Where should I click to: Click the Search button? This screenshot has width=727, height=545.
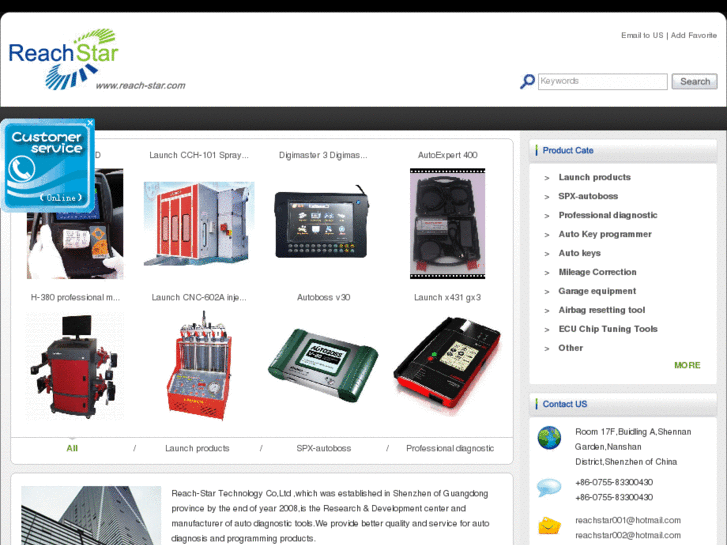[x=694, y=81]
